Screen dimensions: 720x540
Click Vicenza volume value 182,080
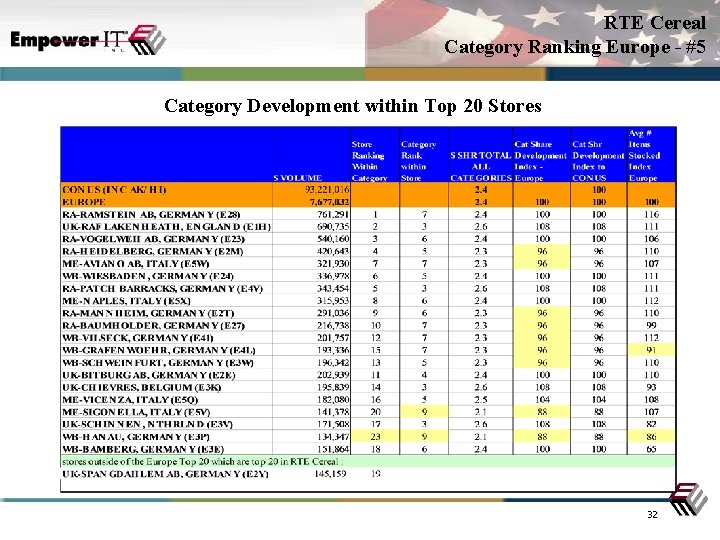[333, 400]
